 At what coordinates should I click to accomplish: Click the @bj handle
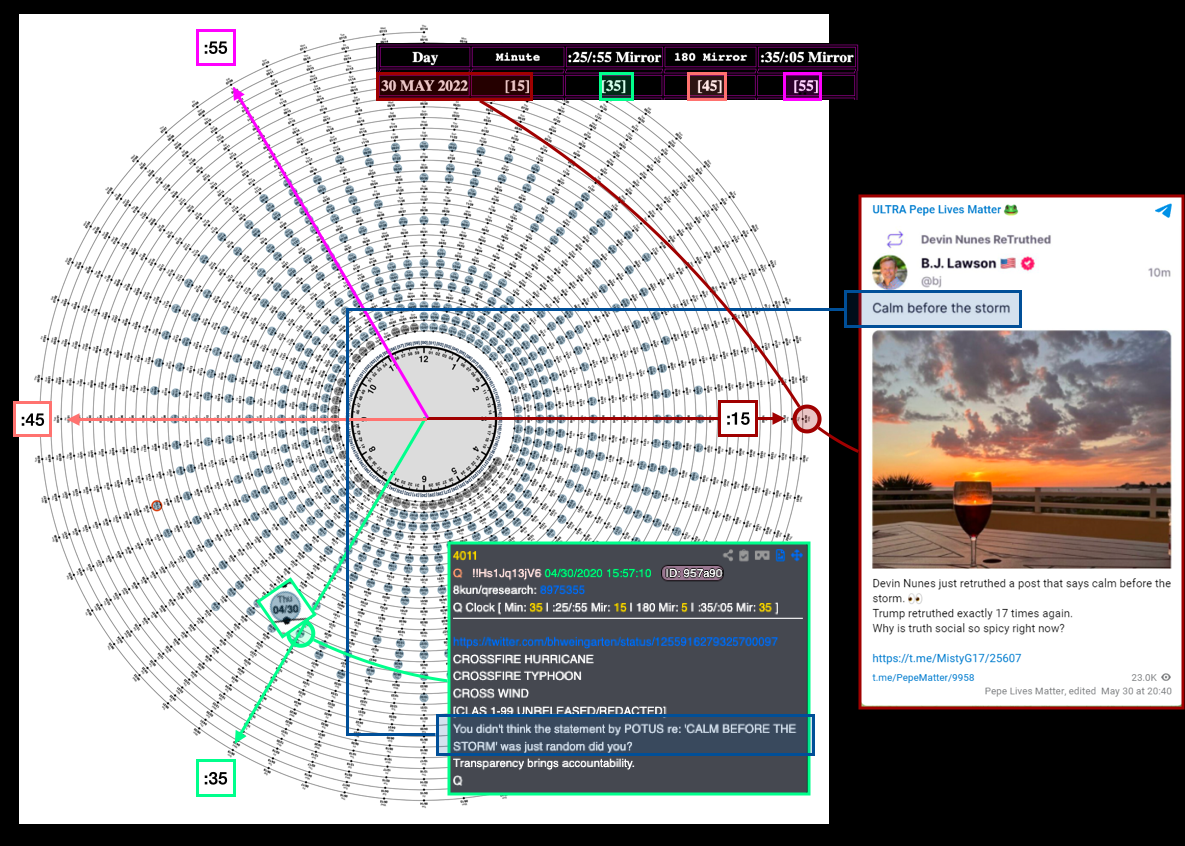[931, 281]
